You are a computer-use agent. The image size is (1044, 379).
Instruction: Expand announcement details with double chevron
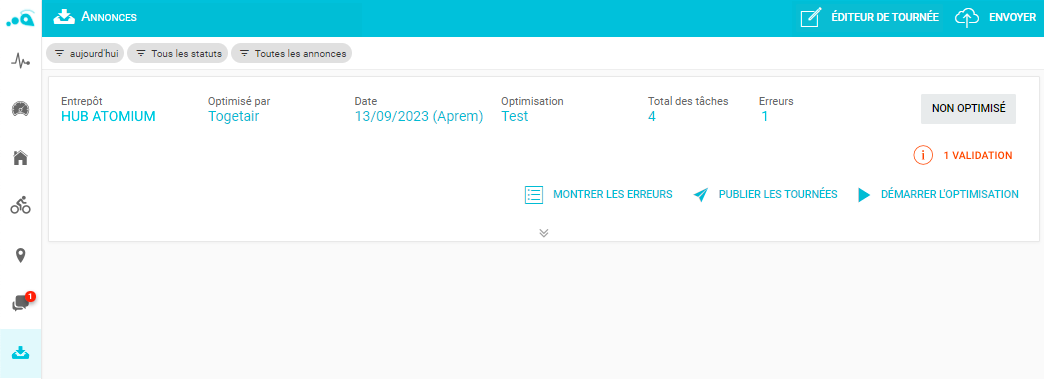[544, 232]
